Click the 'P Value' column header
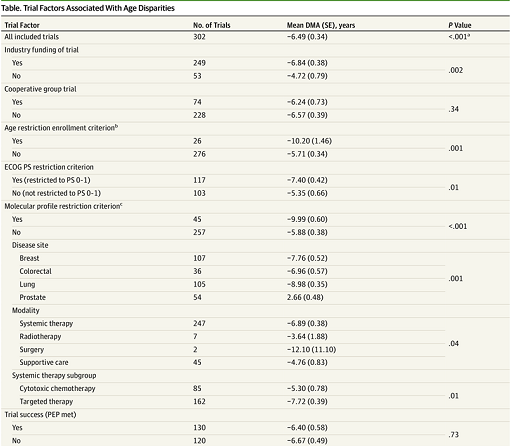This screenshot has height=446, width=510. click(x=460, y=25)
